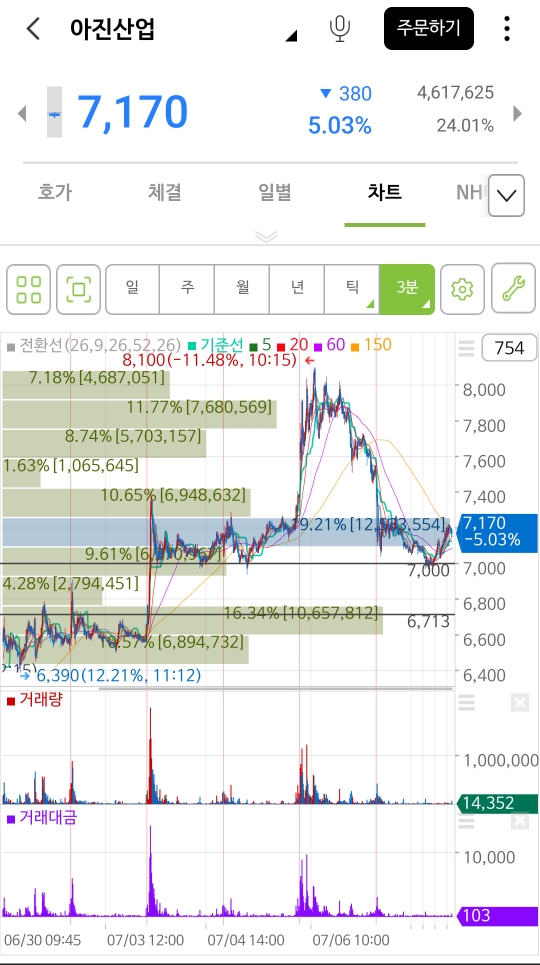Image resolution: width=540 pixels, height=965 pixels.
Task: Click the 11.77% [7,680,569] profile bar
Action: tap(139, 414)
